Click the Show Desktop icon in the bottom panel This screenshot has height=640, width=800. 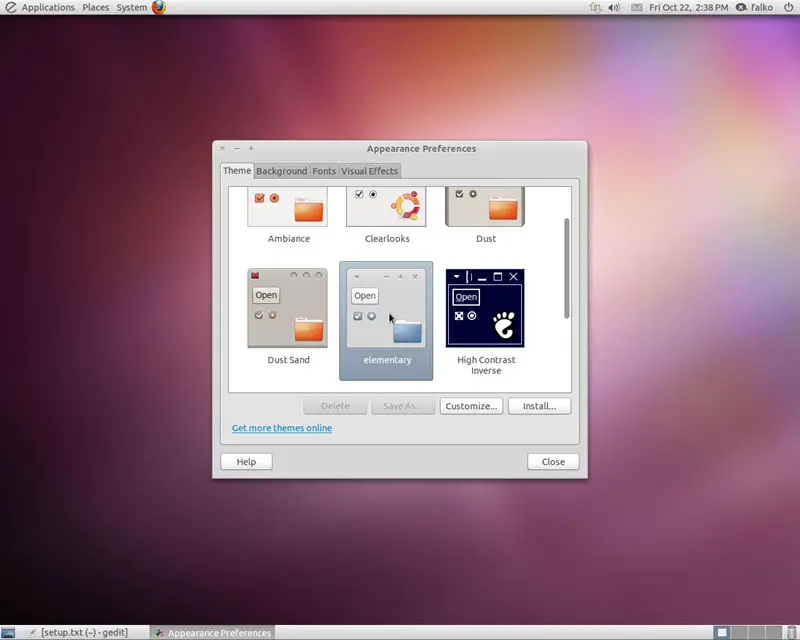pos(8,633)
